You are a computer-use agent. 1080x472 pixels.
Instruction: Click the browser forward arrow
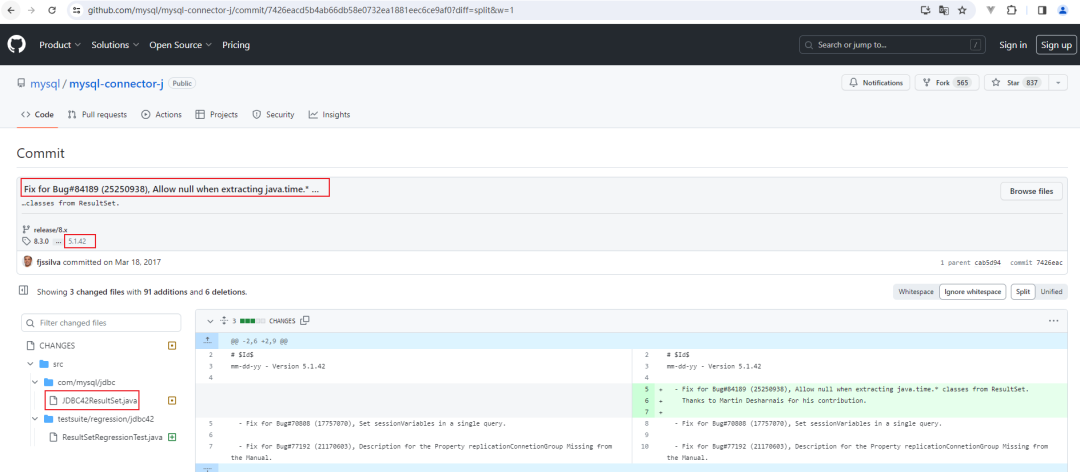[x=31, y=10]
